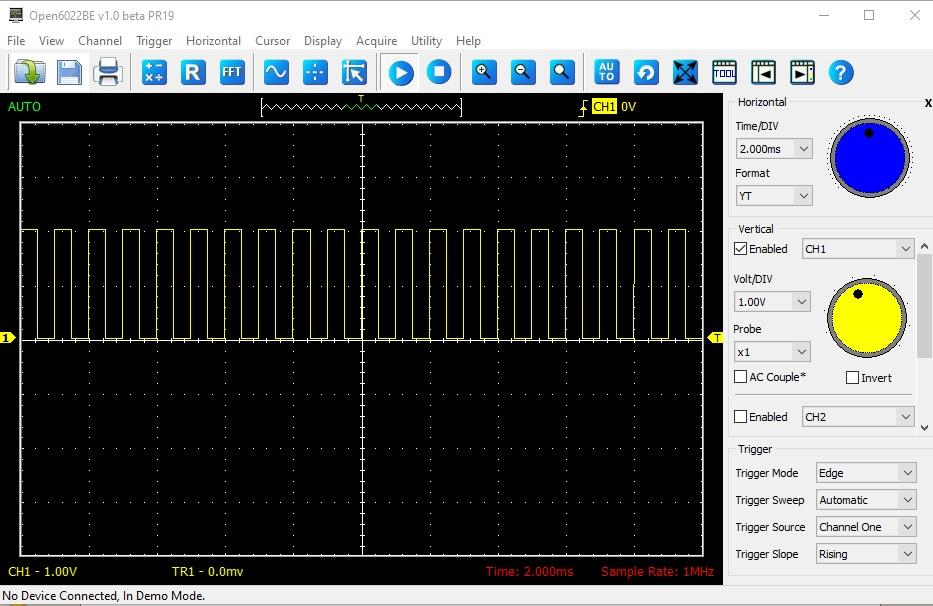Click the FFT toolbar icon
The image size is (933, 606).
[232, 72]
